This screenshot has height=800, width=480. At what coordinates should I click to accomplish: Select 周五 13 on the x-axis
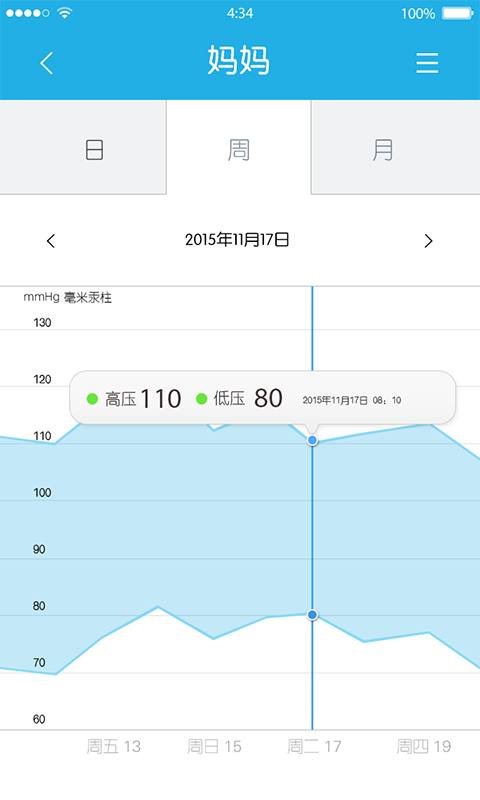[113, 746]
